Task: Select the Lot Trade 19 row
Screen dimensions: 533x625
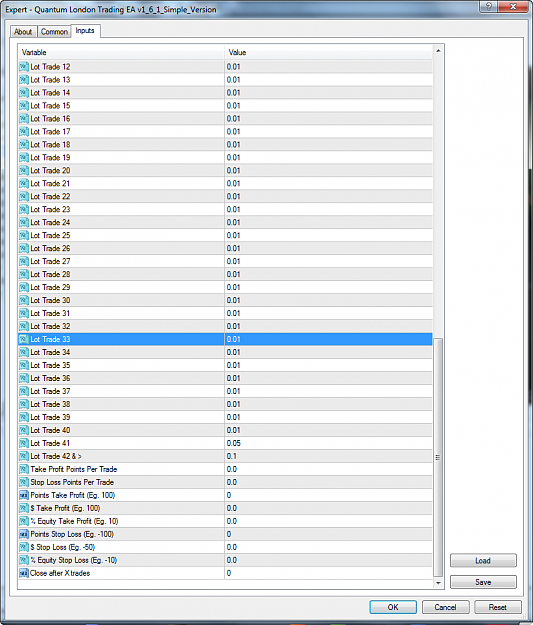Action: 225,157
